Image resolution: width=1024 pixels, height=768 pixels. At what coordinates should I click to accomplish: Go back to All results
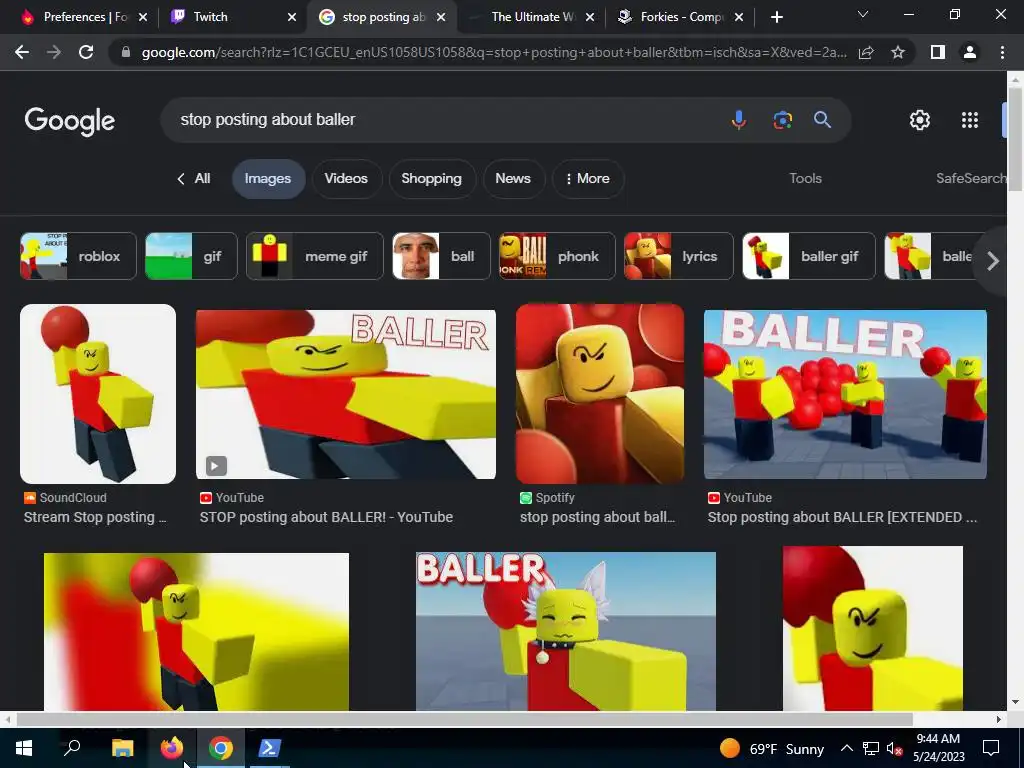[193, 178]
